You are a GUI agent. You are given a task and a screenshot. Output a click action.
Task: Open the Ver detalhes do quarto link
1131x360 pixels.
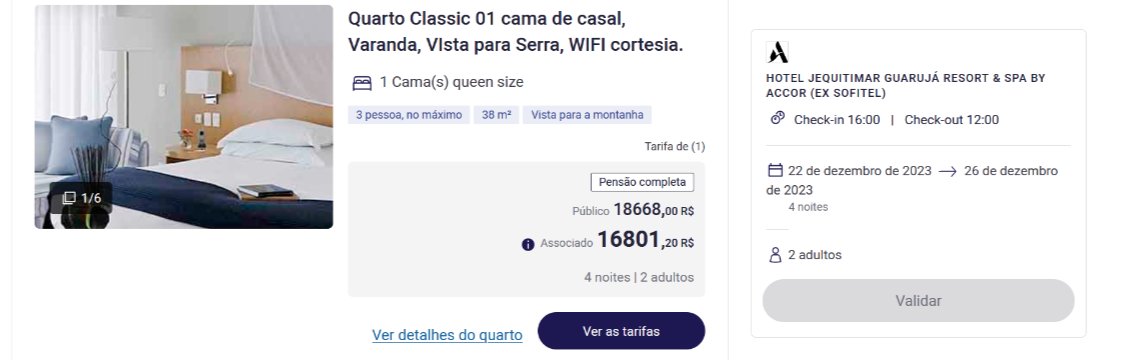[x=447, y=335]
